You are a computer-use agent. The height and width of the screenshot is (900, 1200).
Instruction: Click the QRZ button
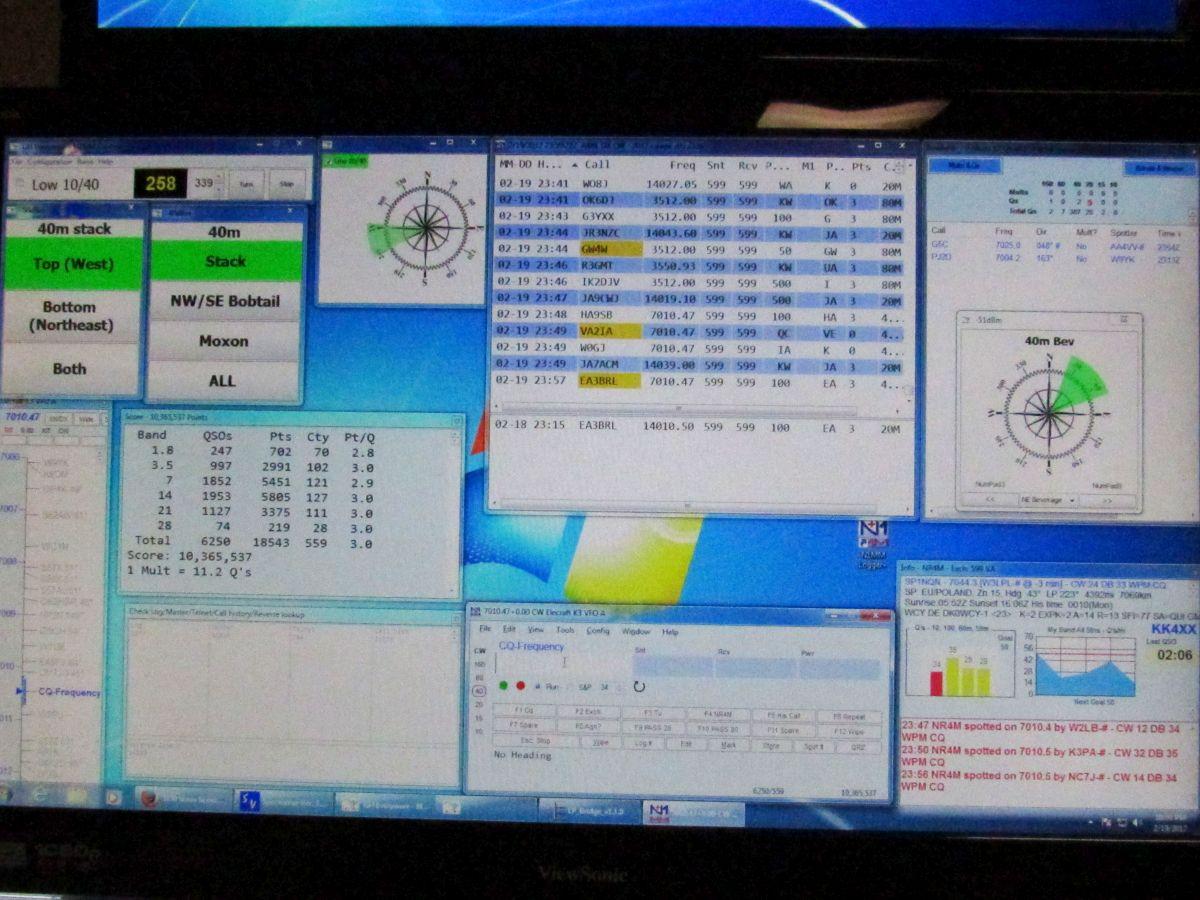tap(859, 745)
